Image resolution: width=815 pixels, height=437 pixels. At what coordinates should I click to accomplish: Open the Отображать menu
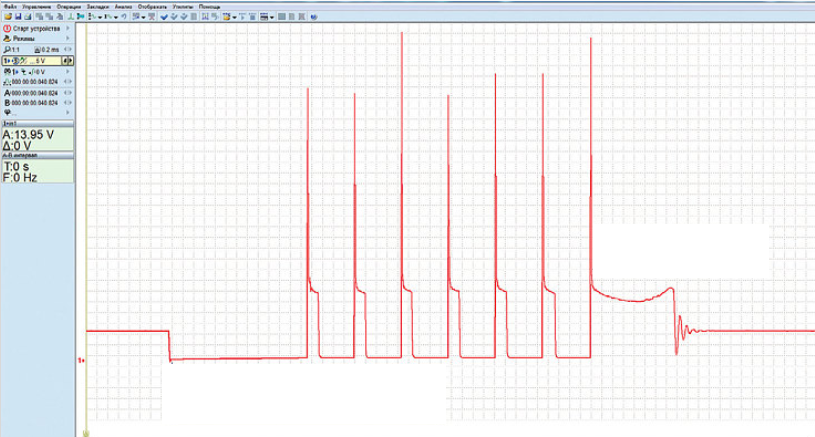pyautogui.click(x=152, y=7)
